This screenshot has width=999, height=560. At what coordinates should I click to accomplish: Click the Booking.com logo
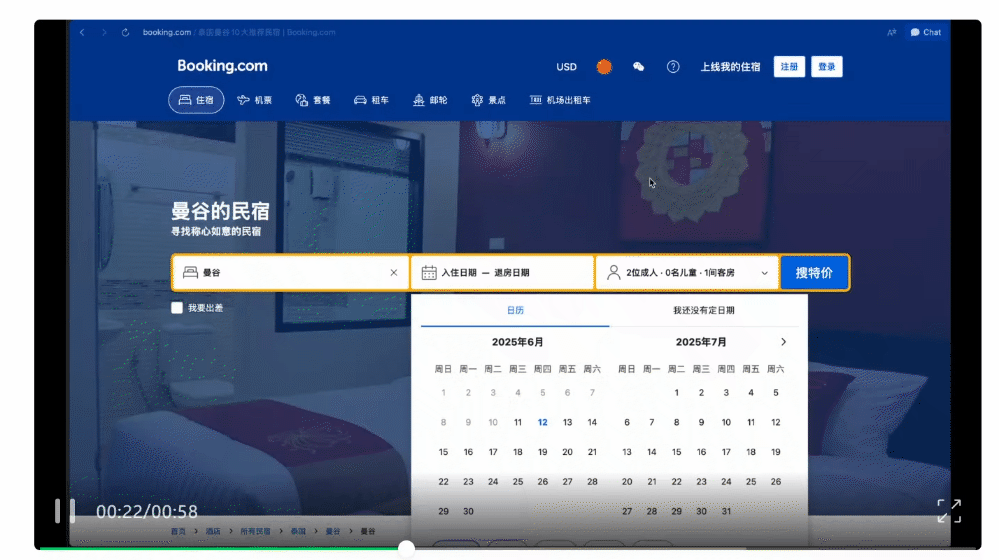222,66
